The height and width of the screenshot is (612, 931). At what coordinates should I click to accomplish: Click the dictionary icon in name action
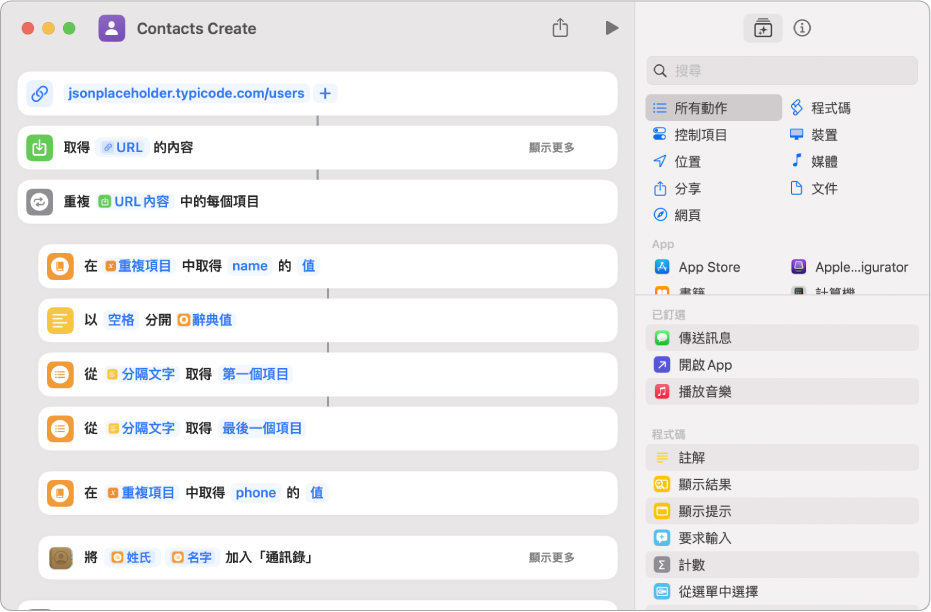pos(60,267)
